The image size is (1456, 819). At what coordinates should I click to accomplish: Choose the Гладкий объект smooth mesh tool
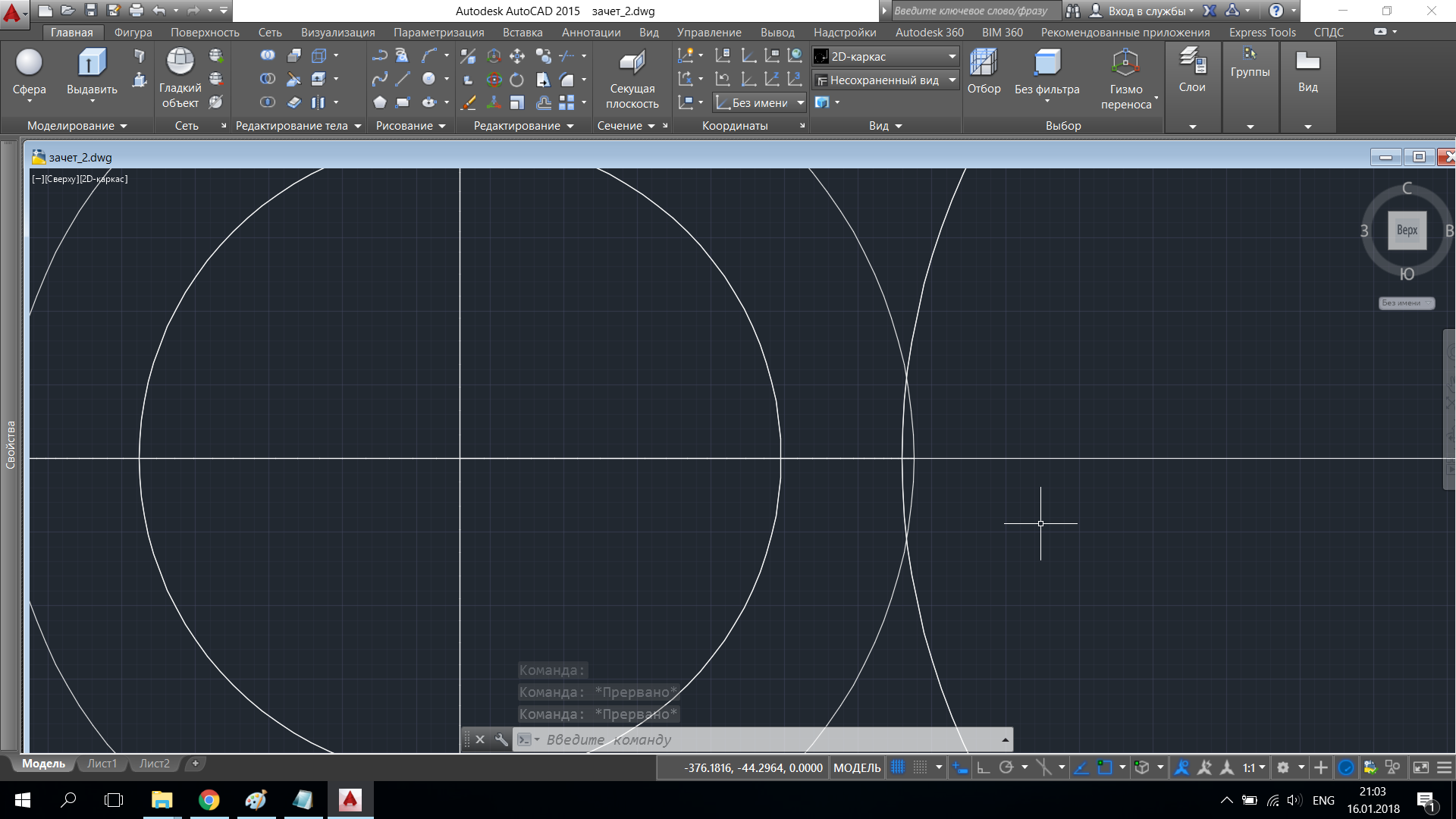(180, 77)
